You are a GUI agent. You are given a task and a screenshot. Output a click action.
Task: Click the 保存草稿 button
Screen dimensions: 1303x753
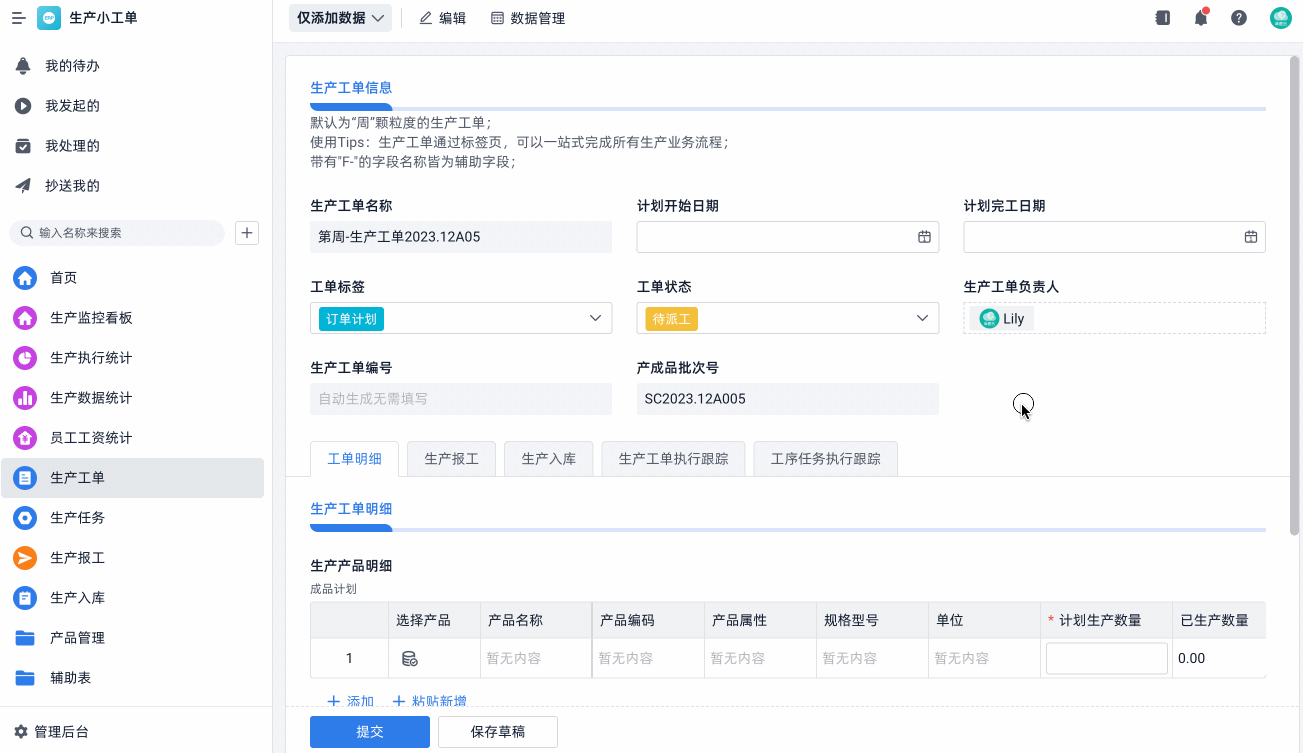(497, 732)
